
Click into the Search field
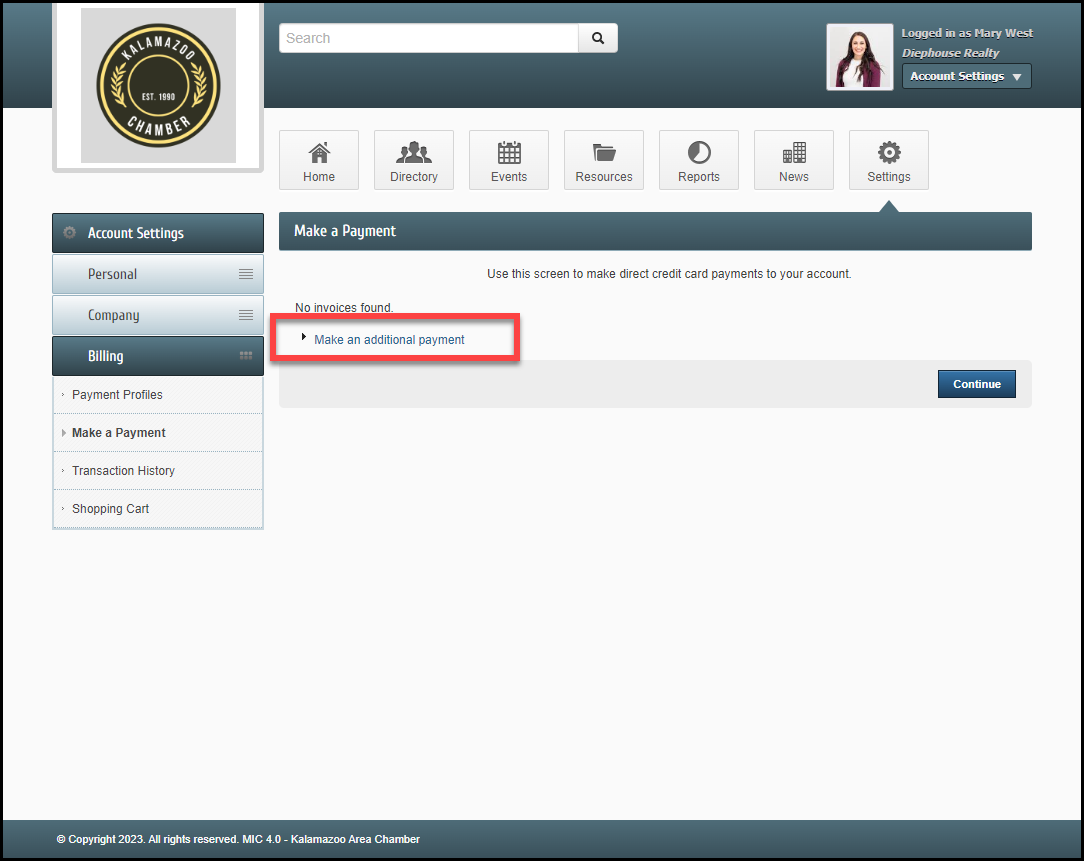click(x=429, y=38)
